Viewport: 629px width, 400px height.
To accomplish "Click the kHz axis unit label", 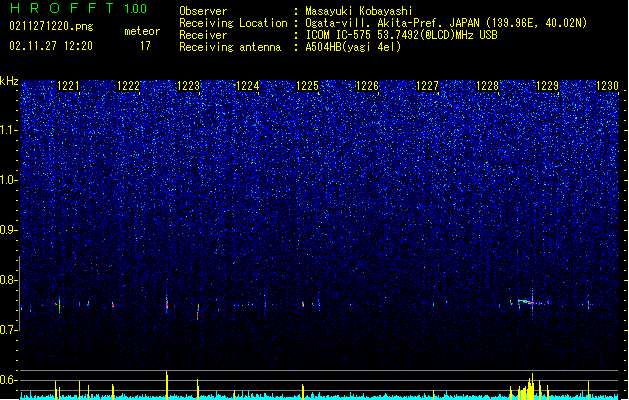I will 9,81.
